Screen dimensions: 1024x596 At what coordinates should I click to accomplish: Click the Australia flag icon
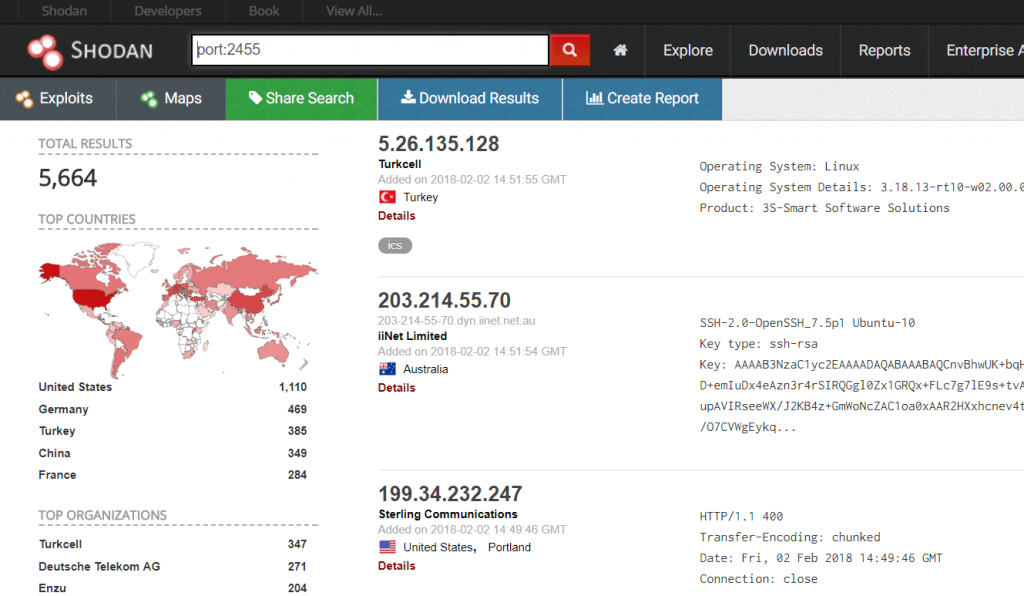387,369
